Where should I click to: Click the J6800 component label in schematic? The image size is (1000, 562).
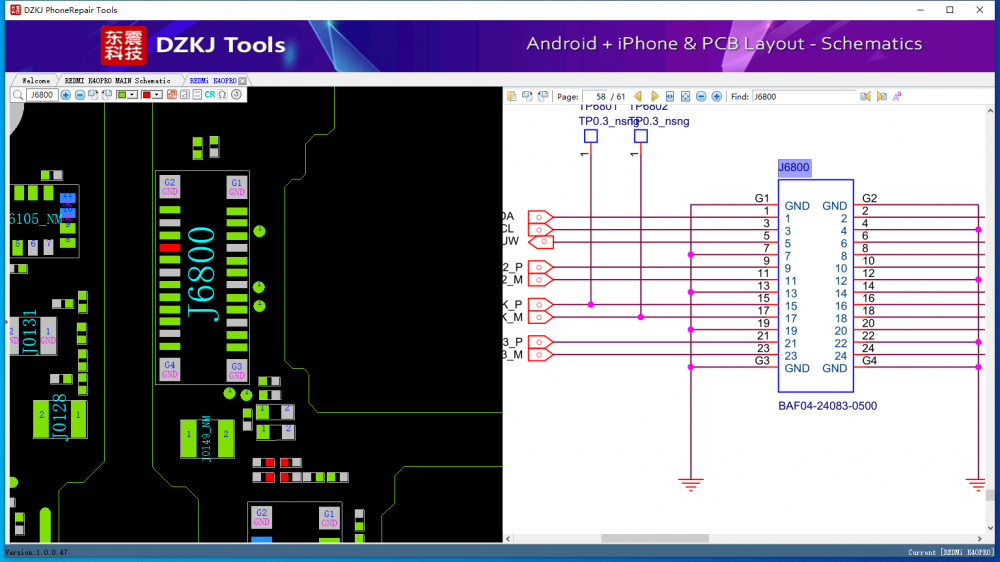pyautogui.click(x=794, y=168)
